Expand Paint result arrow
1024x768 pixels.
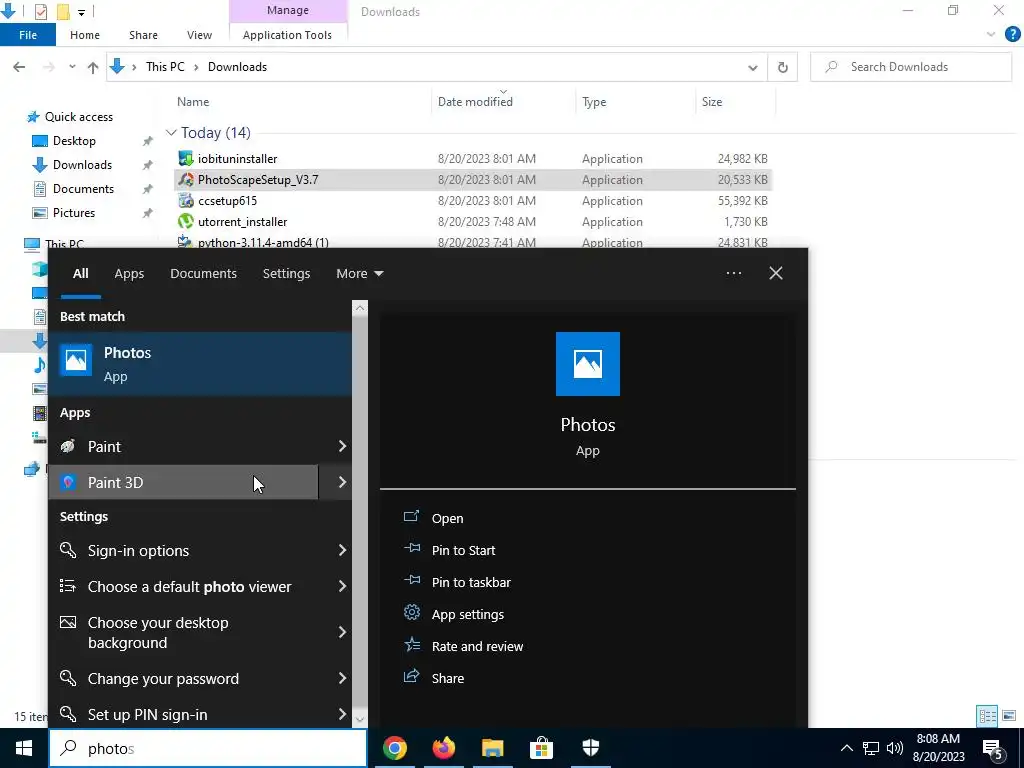click(342, 446)
